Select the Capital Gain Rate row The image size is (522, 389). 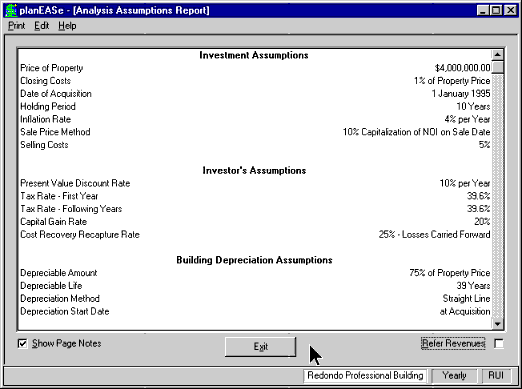pyautogui.click(x=255, y=222)
